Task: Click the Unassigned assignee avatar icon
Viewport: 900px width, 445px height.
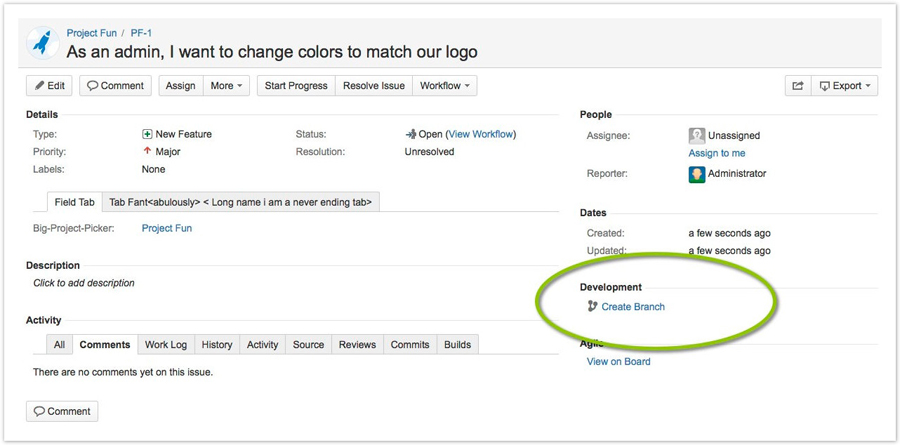Action: [697, 135]
